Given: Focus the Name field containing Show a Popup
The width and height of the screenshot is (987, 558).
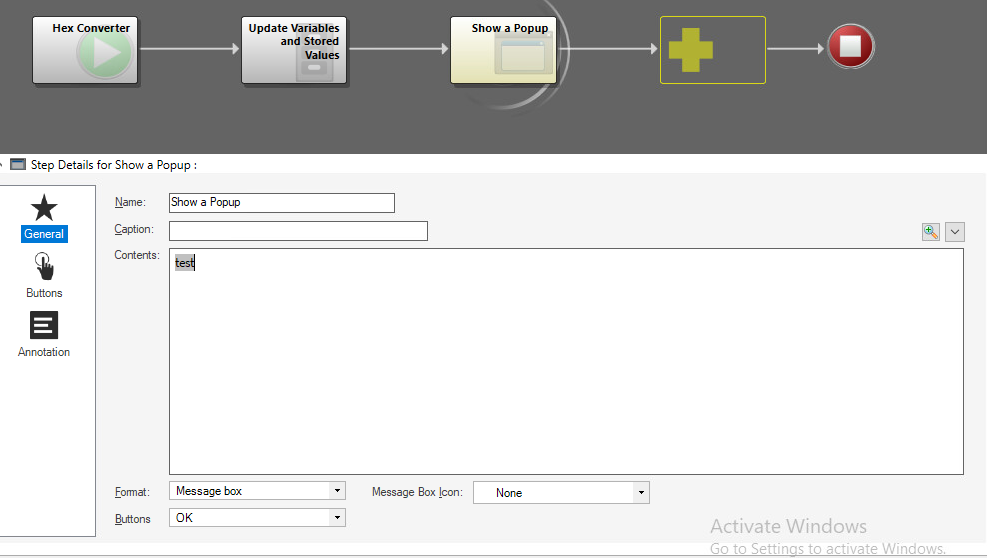Looking at the screenshot, I should [282, 203].
